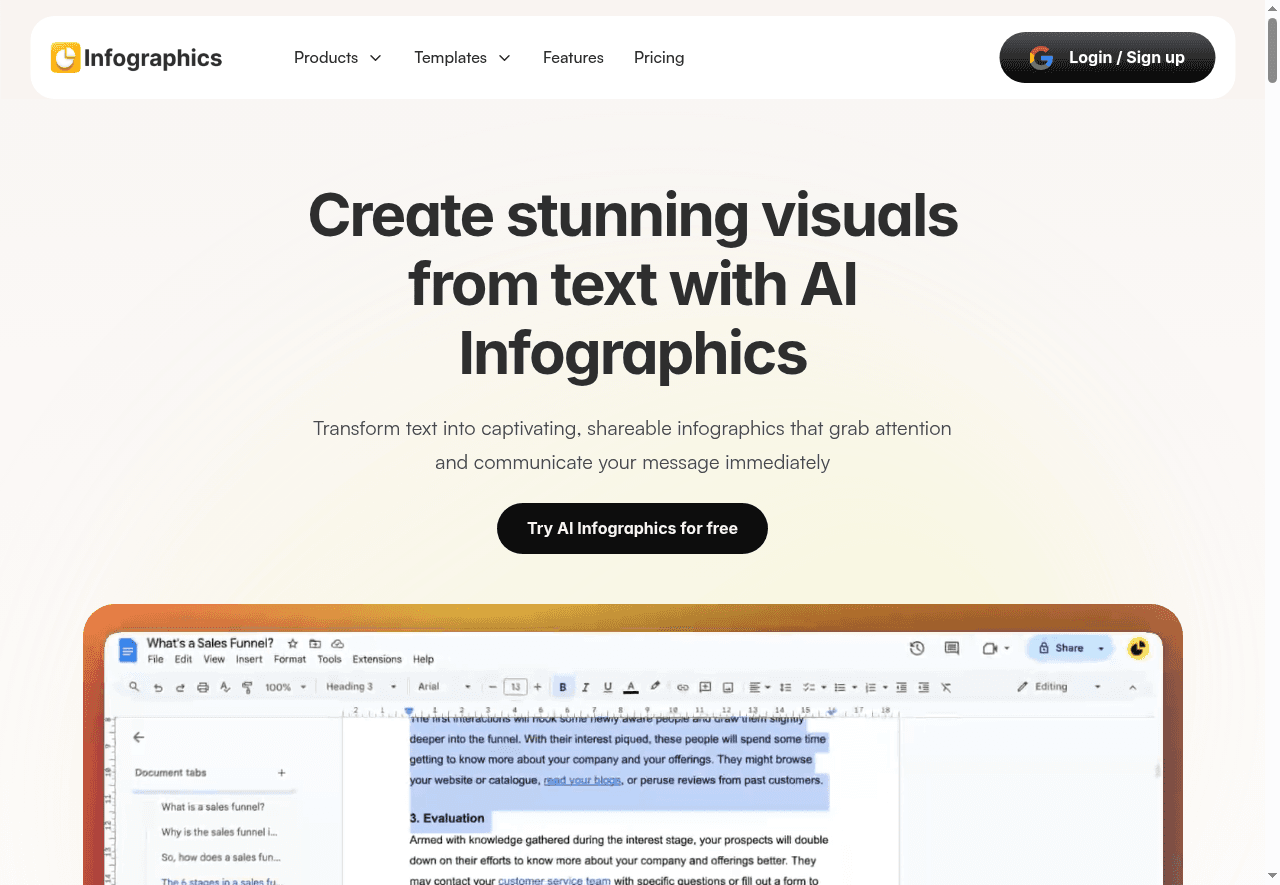1280x885 pixels.
Task: Clear formatting of selected text
Action: tap(946, 687)
